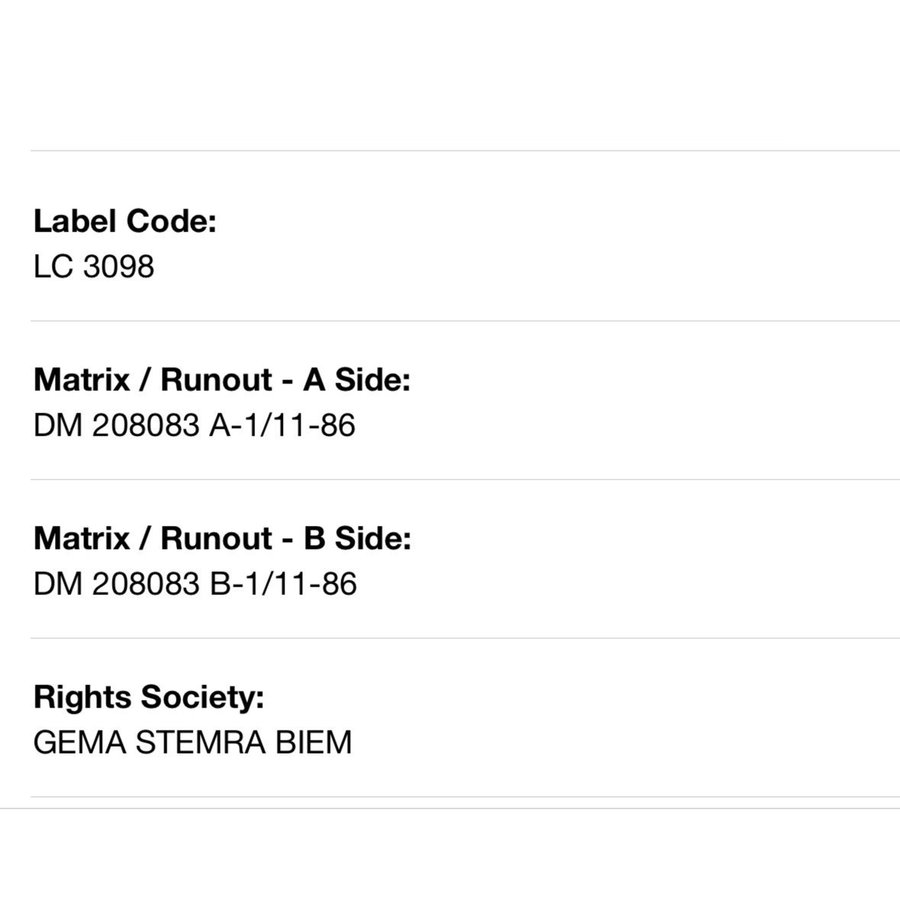Click the word Matrix in A Side heading
The width and height of the screenshot is (900, 900).
click(82, 380)
